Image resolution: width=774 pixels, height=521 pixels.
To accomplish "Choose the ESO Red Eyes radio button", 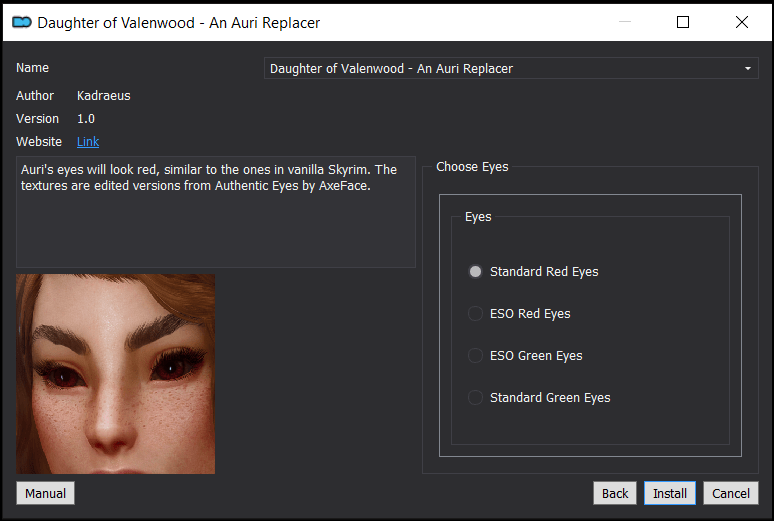I will [x=519, y=314].
